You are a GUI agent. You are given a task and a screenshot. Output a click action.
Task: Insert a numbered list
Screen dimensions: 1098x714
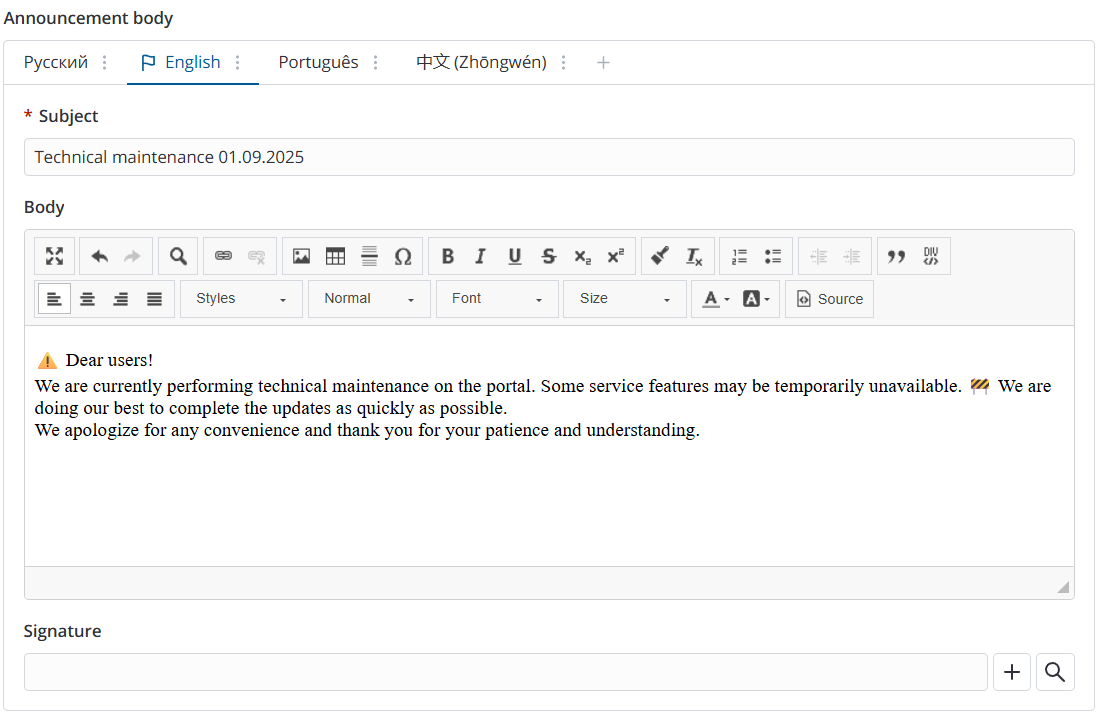pyautogui.click(x=739, y=256)
